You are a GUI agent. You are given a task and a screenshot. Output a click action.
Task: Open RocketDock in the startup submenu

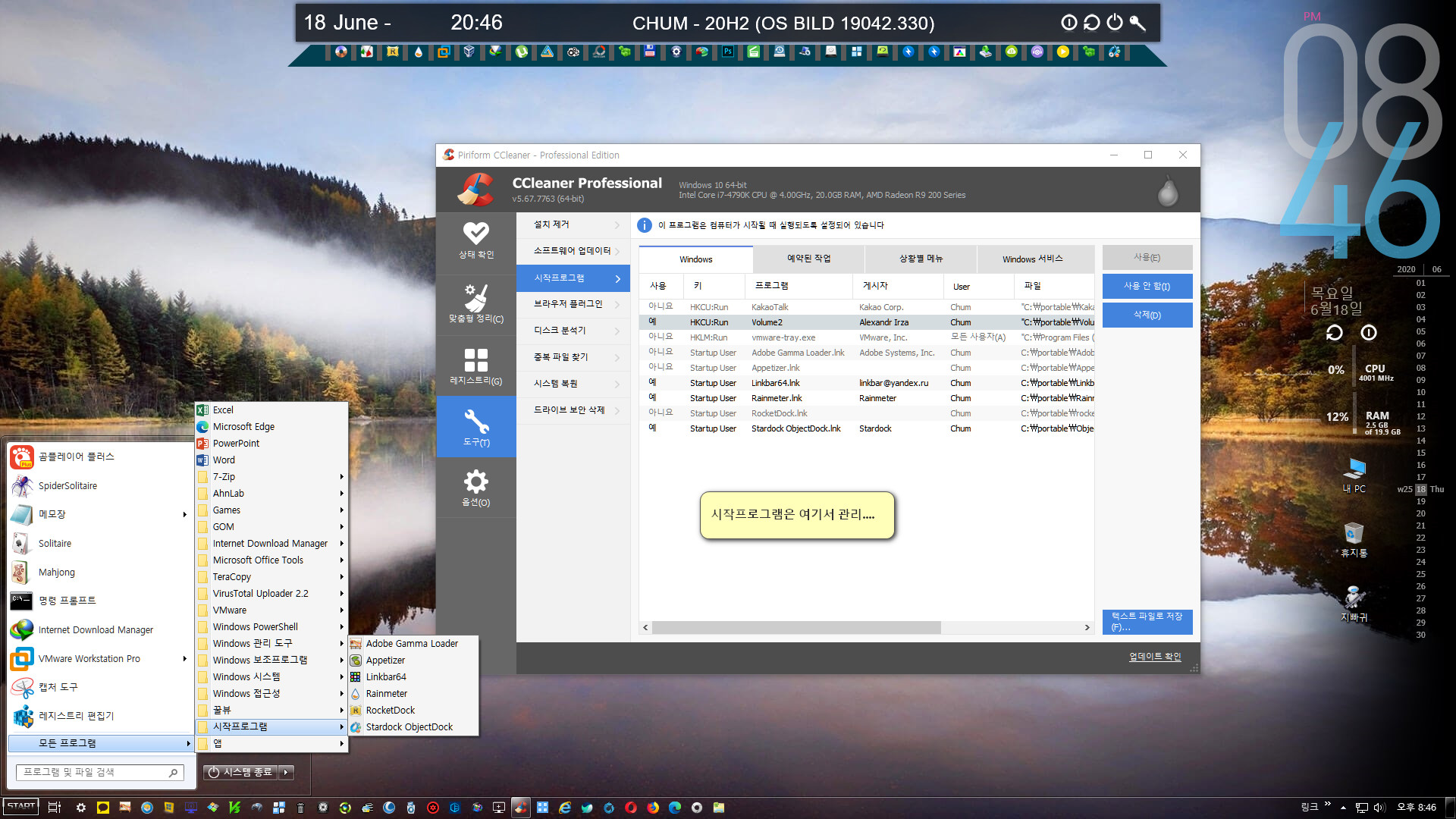413,710
